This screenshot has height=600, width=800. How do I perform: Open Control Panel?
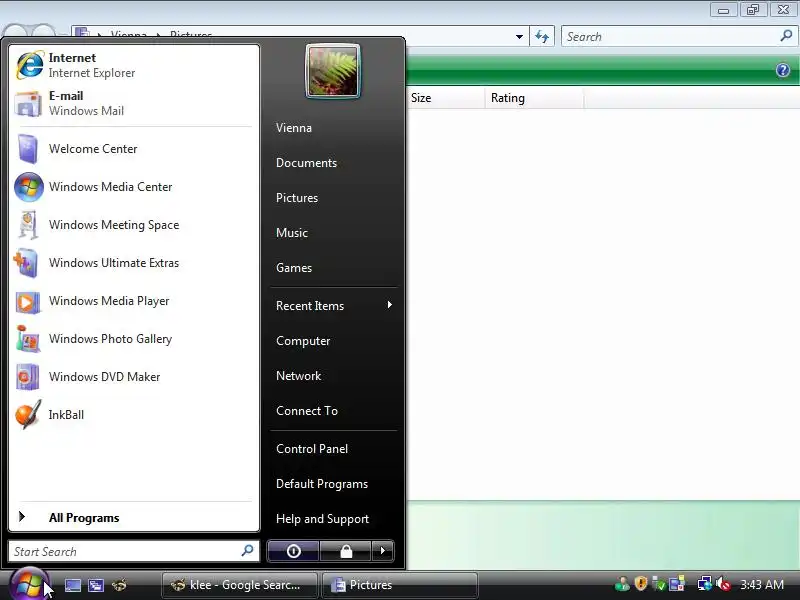pos(312,449)
